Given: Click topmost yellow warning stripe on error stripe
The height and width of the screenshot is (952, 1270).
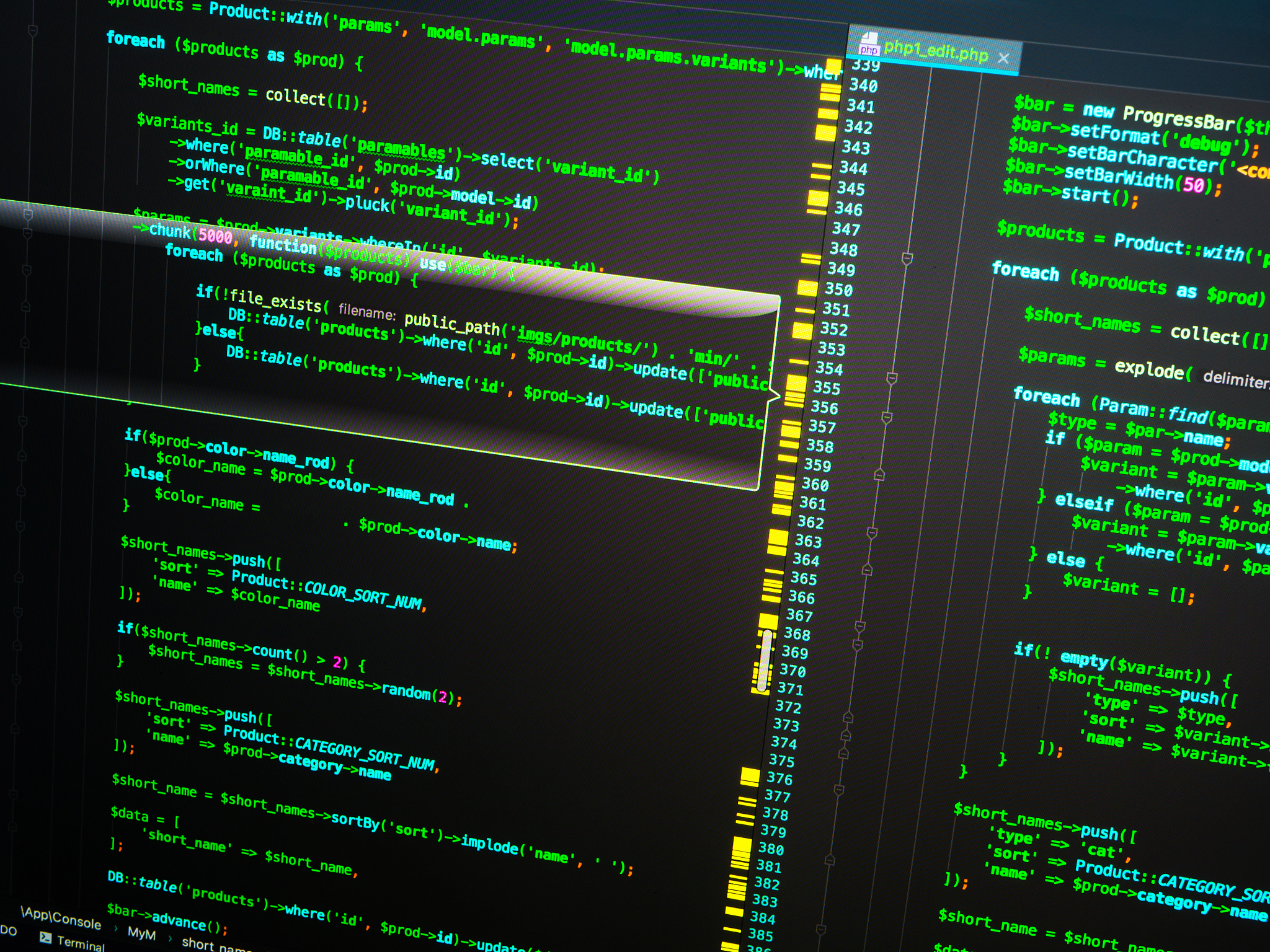Looking at the screenshot, I should (835, 66).
